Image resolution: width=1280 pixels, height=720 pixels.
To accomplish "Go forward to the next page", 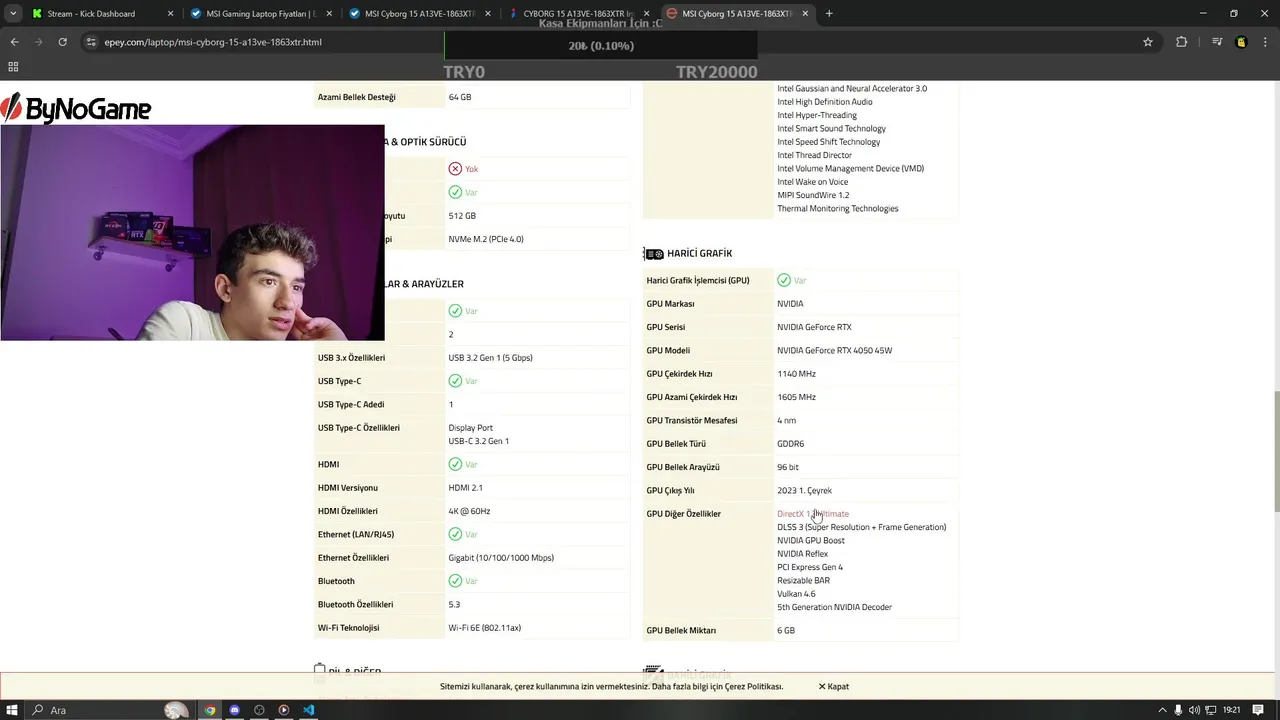I will click(38, 42).
